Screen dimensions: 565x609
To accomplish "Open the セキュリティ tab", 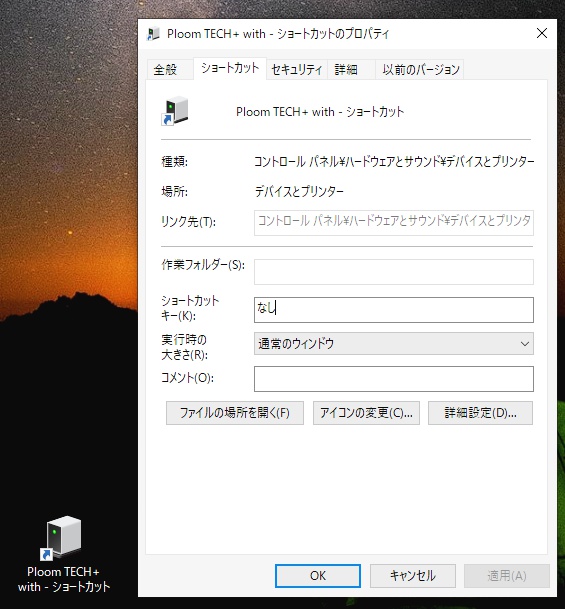I will click(x=297, y=70).
